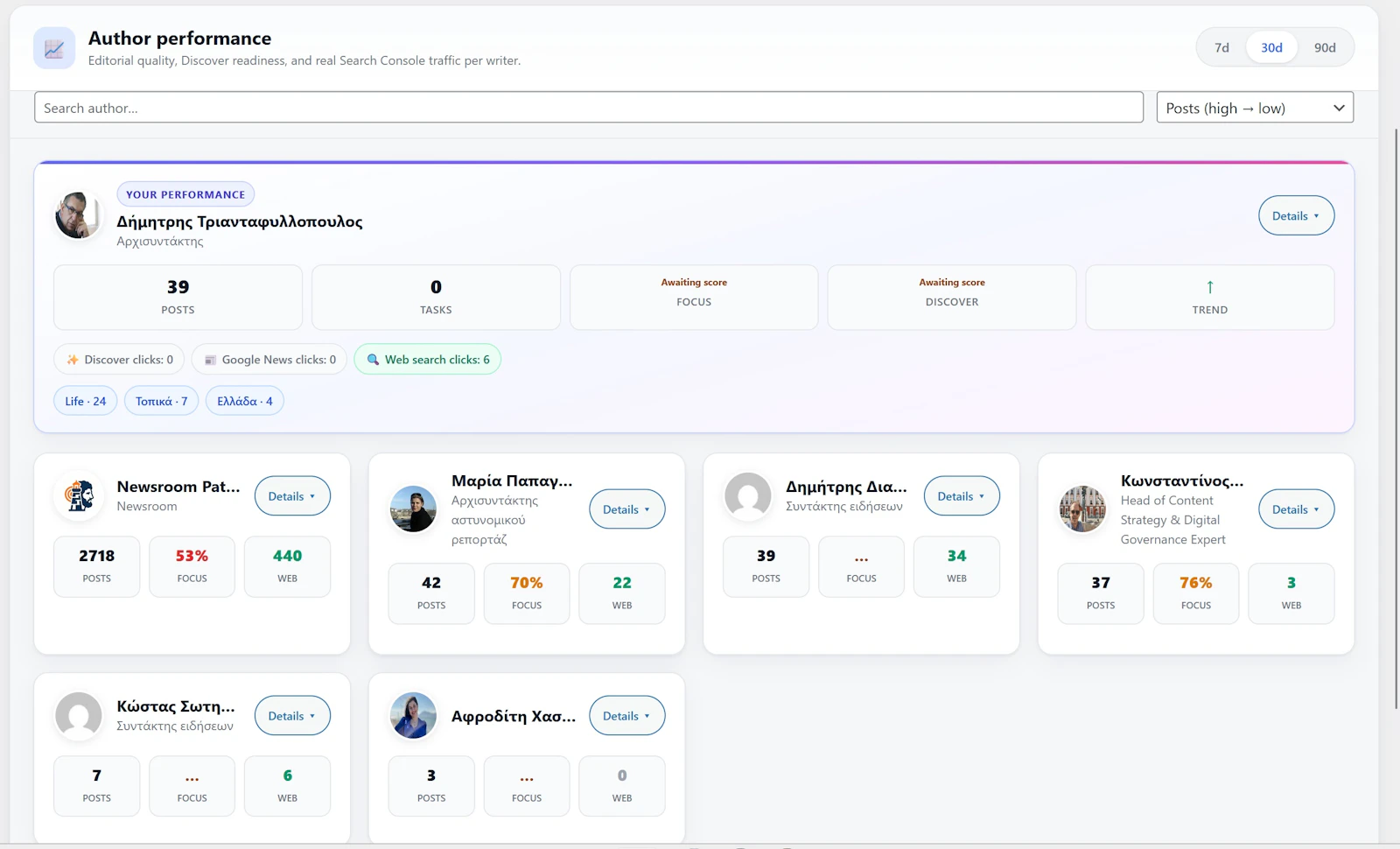Expand Details for Κώστας Σωτη...
This screenshot has height=849, width=1400.
pyautogui.click(x=292, y=716)
